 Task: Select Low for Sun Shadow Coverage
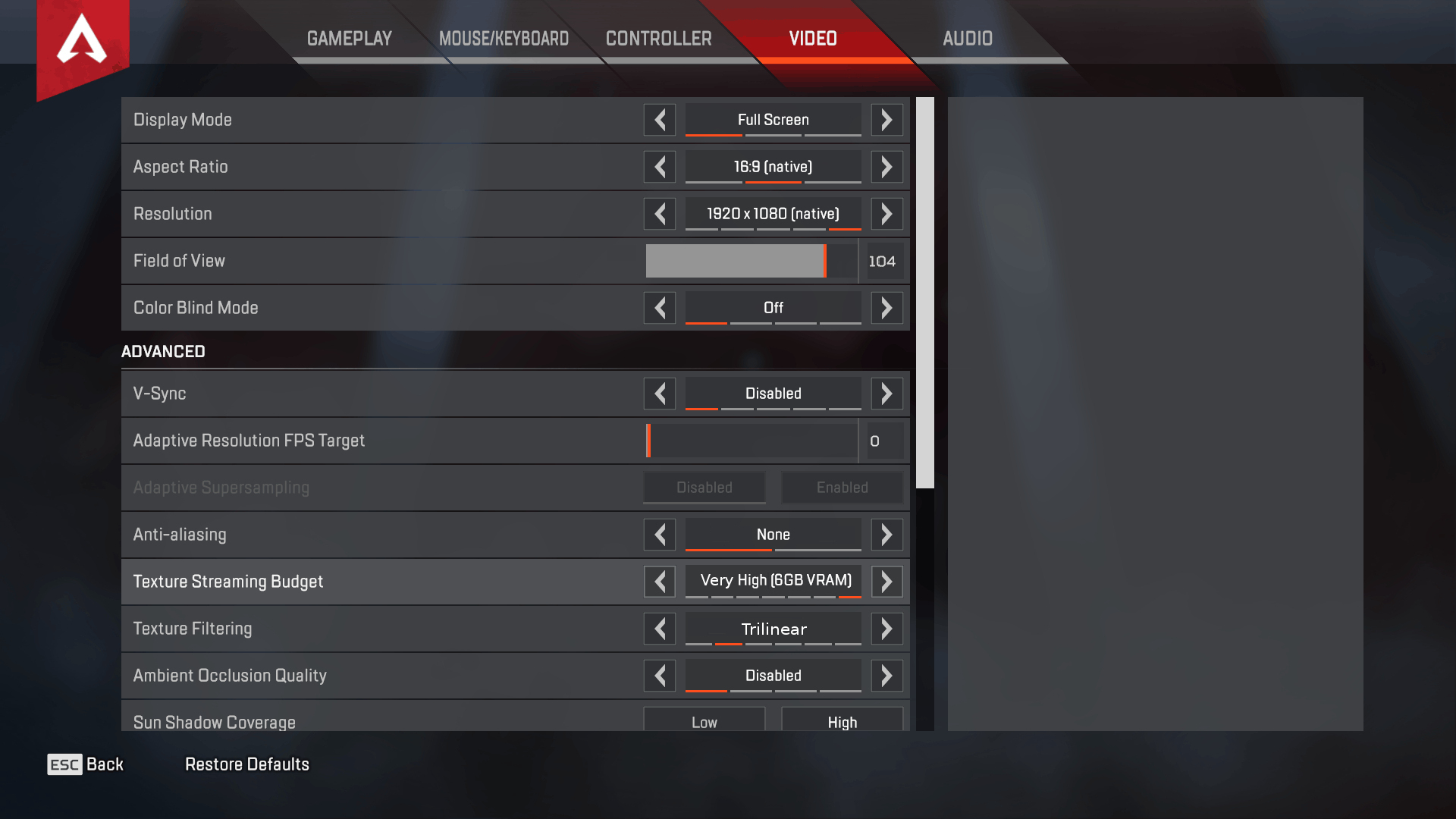(x=704, y=721)
